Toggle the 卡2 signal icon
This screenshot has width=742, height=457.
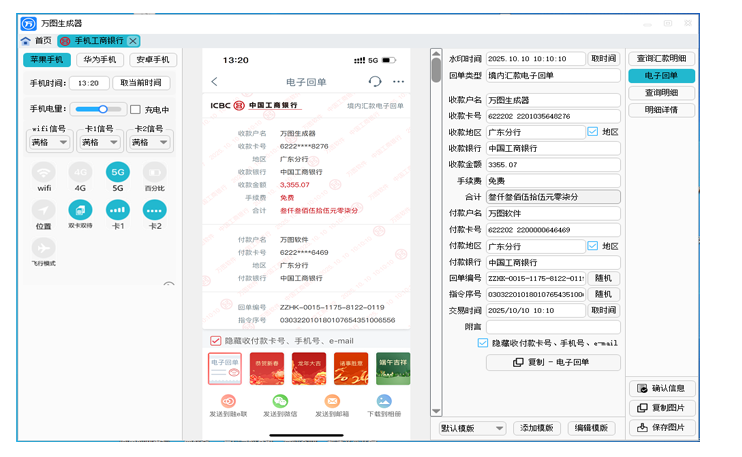[155, 210]
